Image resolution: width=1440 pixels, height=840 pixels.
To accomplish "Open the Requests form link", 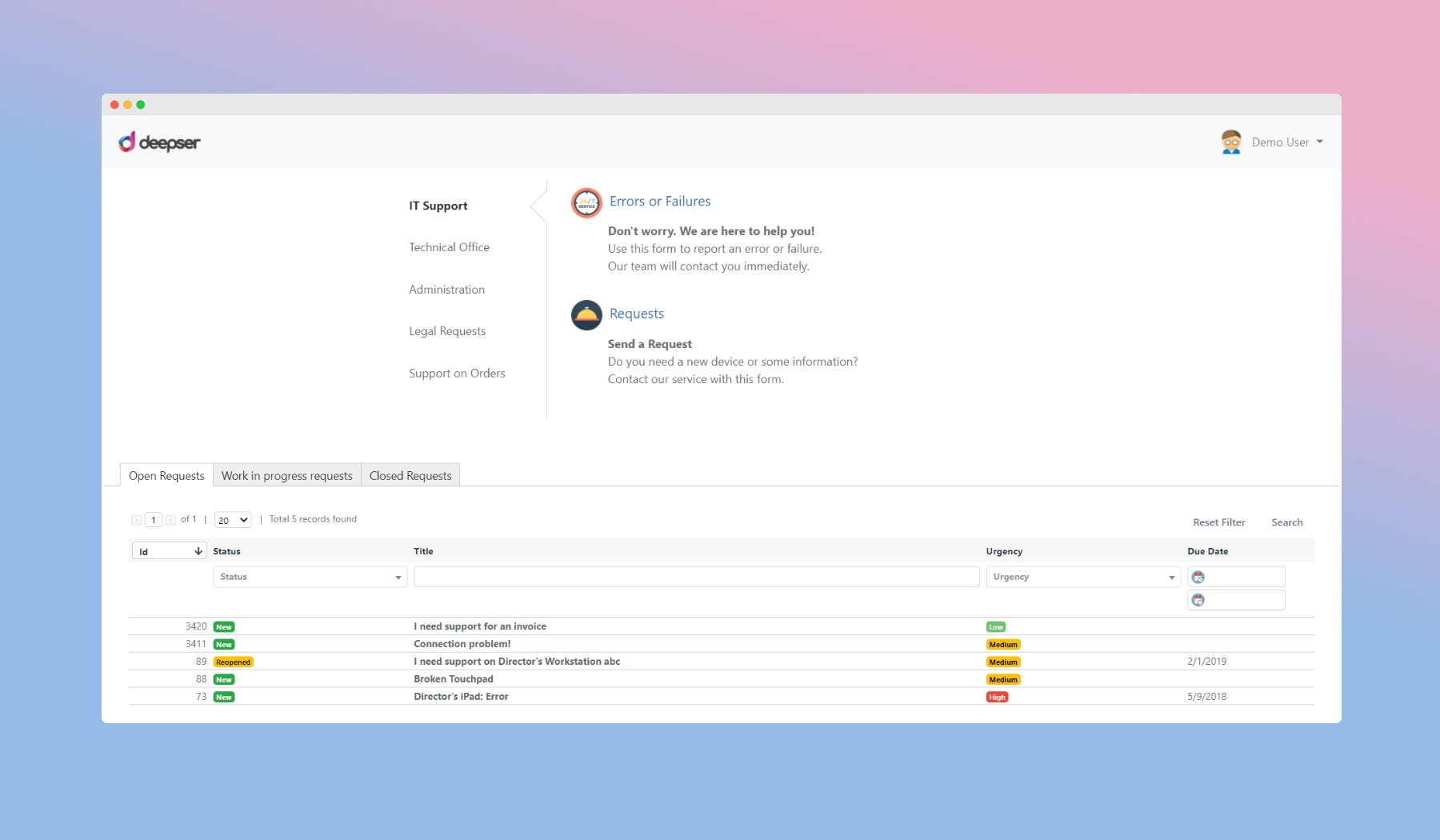I will coord(637,314).
